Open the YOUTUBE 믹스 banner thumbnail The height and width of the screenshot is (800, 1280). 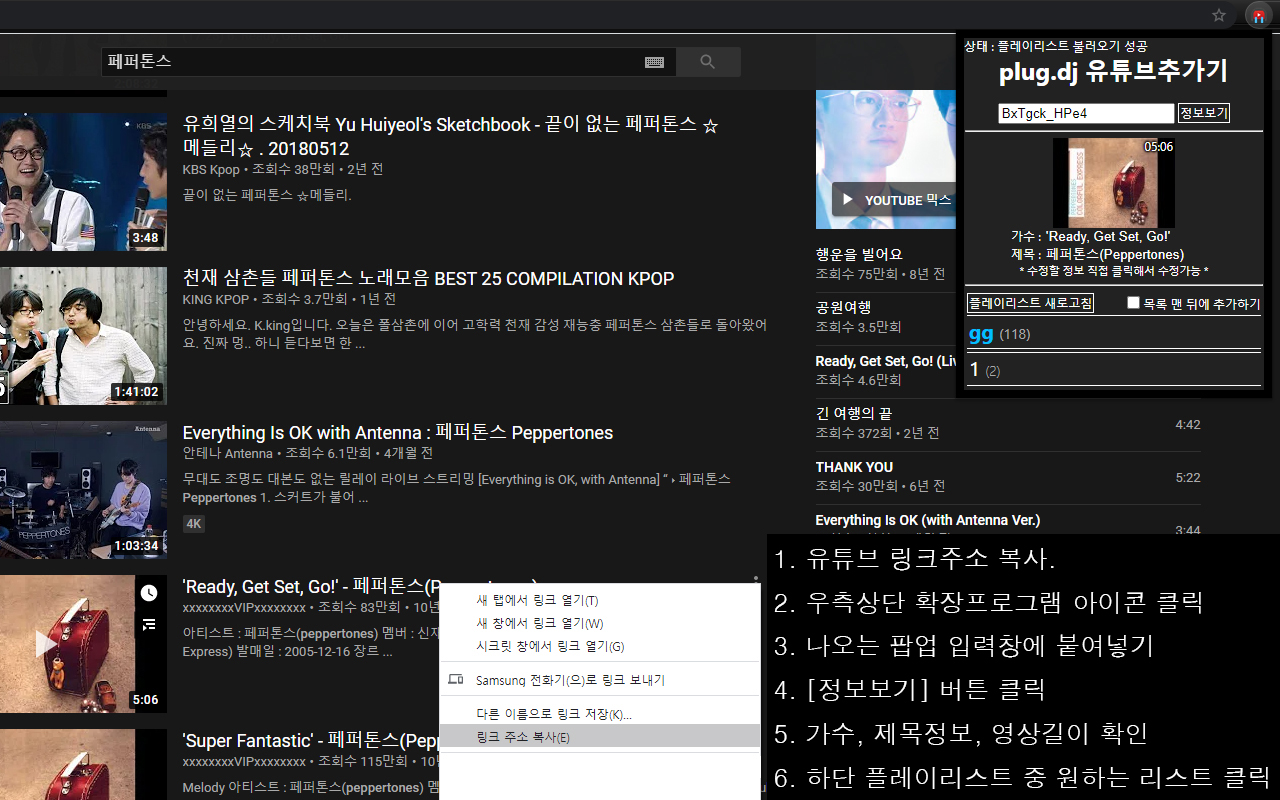click(x=885, y=160)
